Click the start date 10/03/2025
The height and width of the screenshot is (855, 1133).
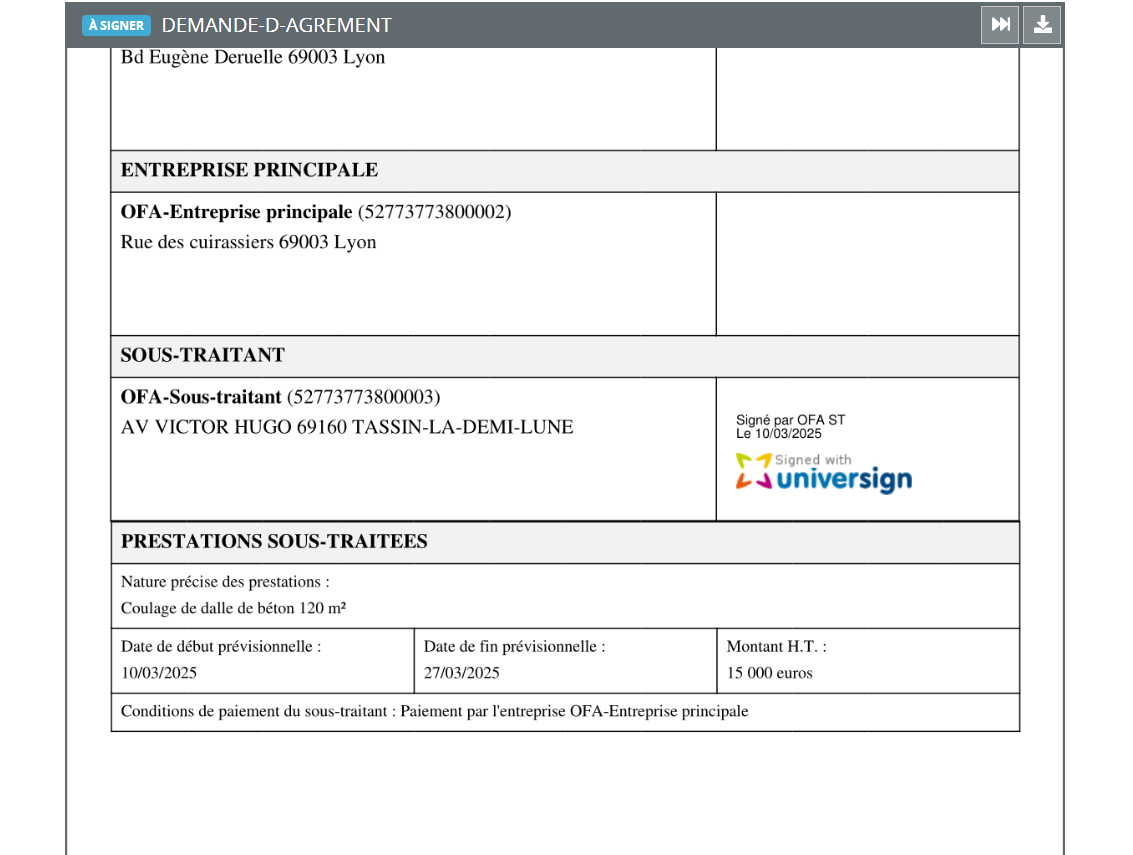(x=159, y=673)
